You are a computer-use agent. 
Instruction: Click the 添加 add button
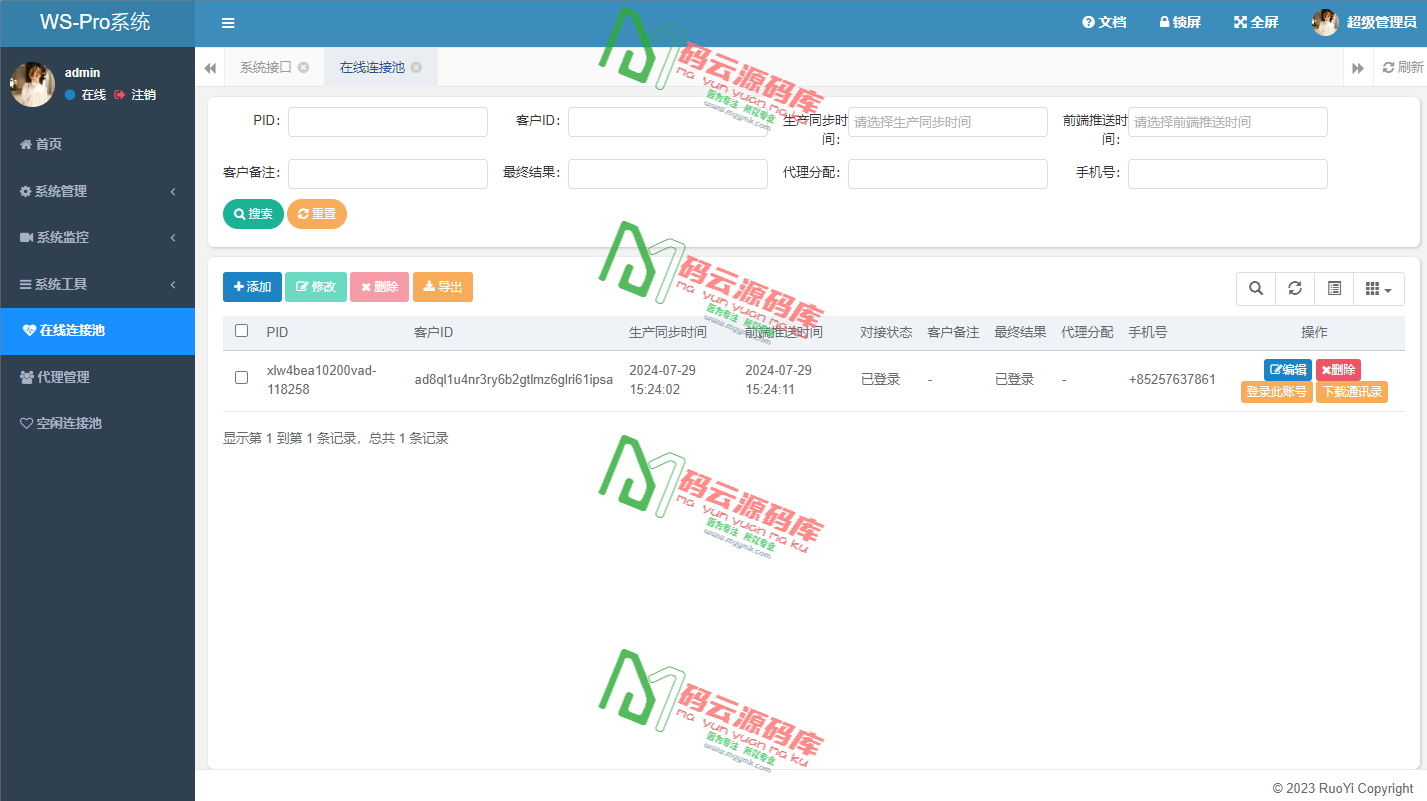[252, 286]
